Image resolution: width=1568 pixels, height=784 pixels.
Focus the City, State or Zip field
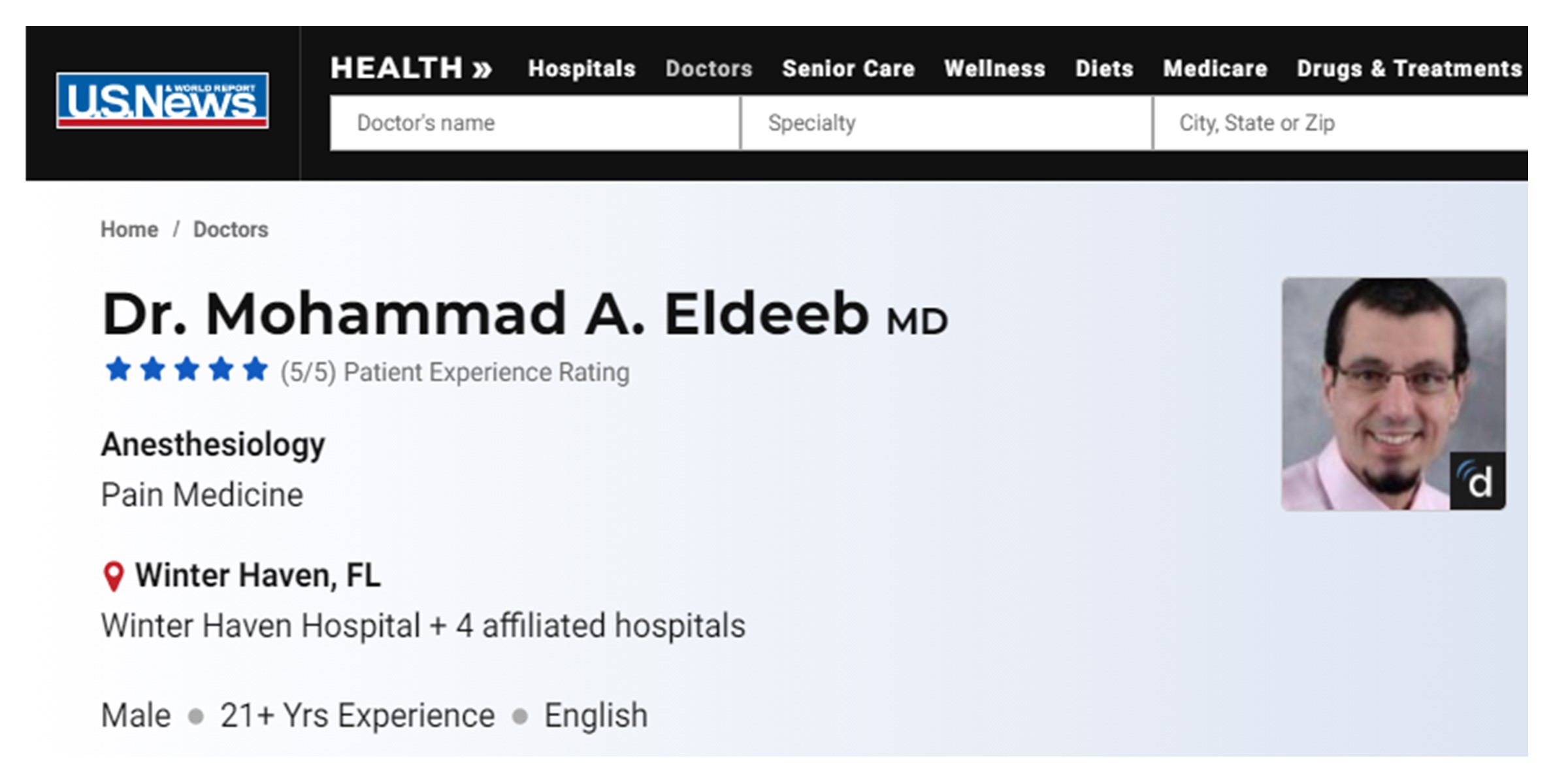(x=1341, y=123)
